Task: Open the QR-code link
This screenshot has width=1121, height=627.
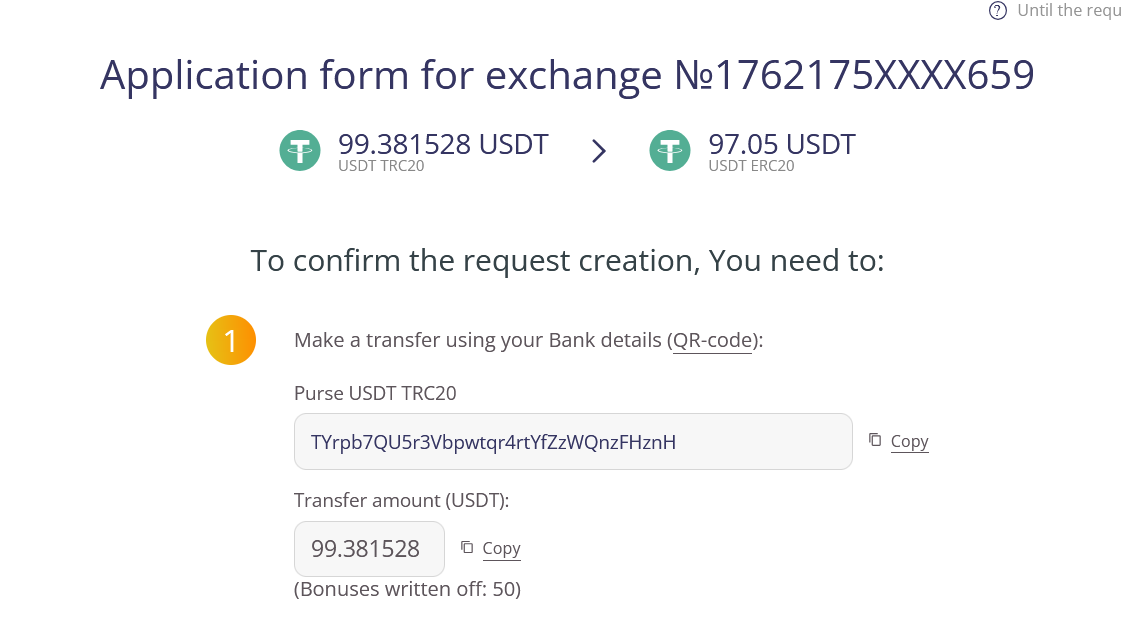Action: click(x=712, y=340)
